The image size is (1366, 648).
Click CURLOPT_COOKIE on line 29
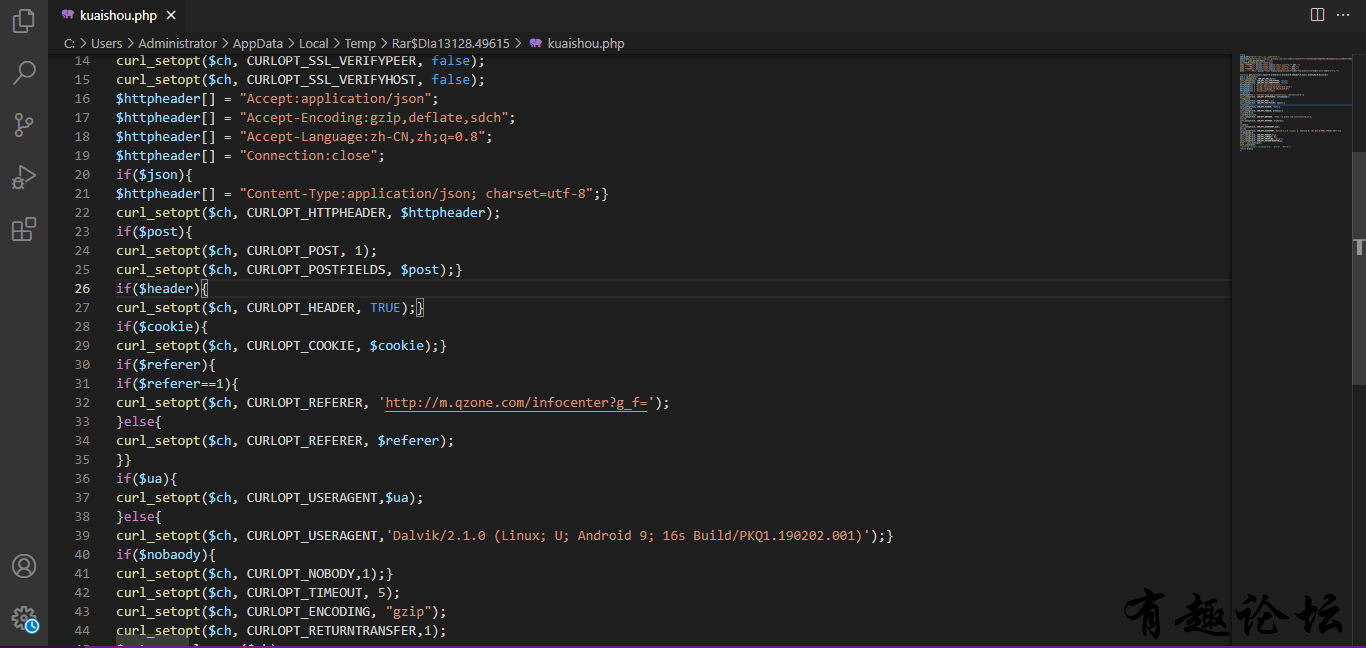click(301, 346)
